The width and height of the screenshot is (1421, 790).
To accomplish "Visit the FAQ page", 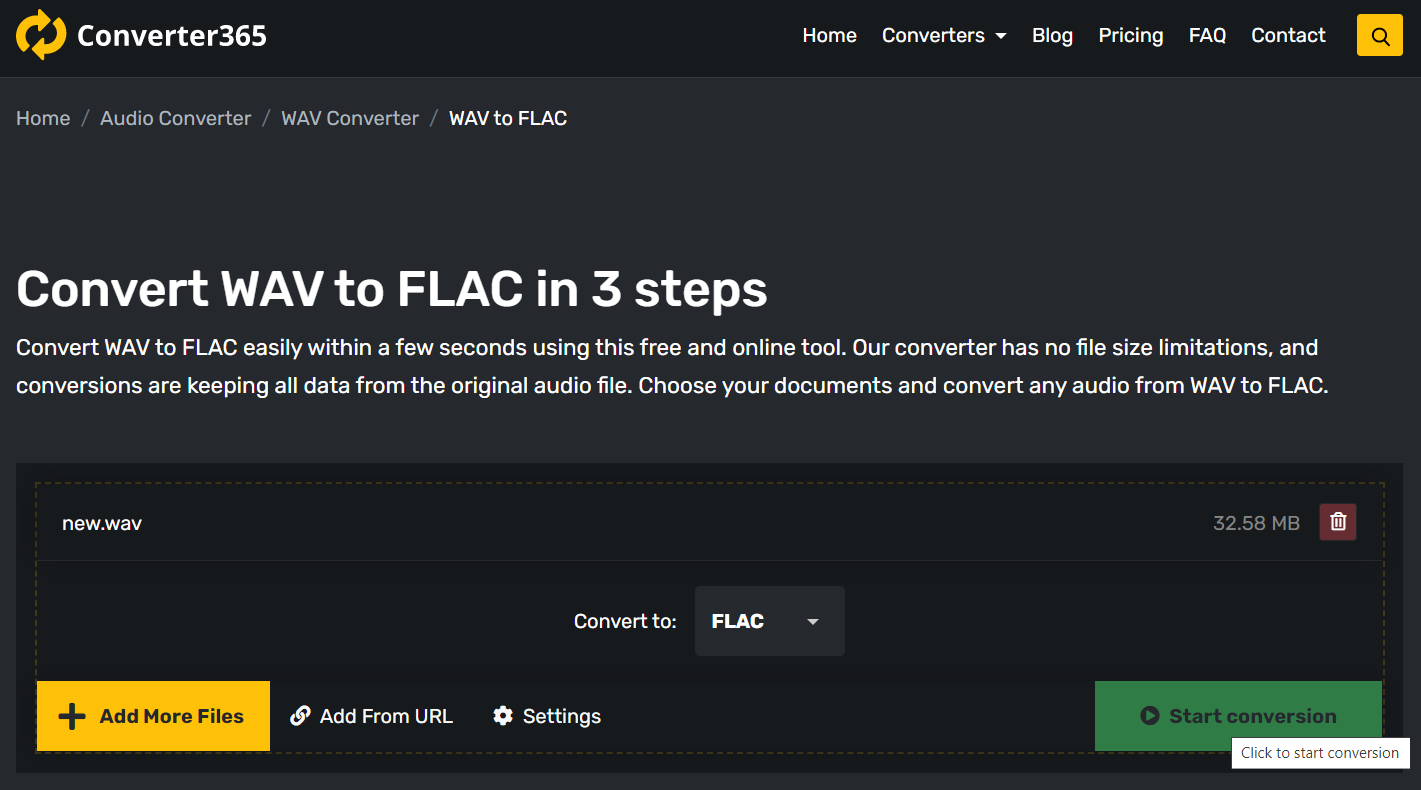I will click(x=1207, y=35).
